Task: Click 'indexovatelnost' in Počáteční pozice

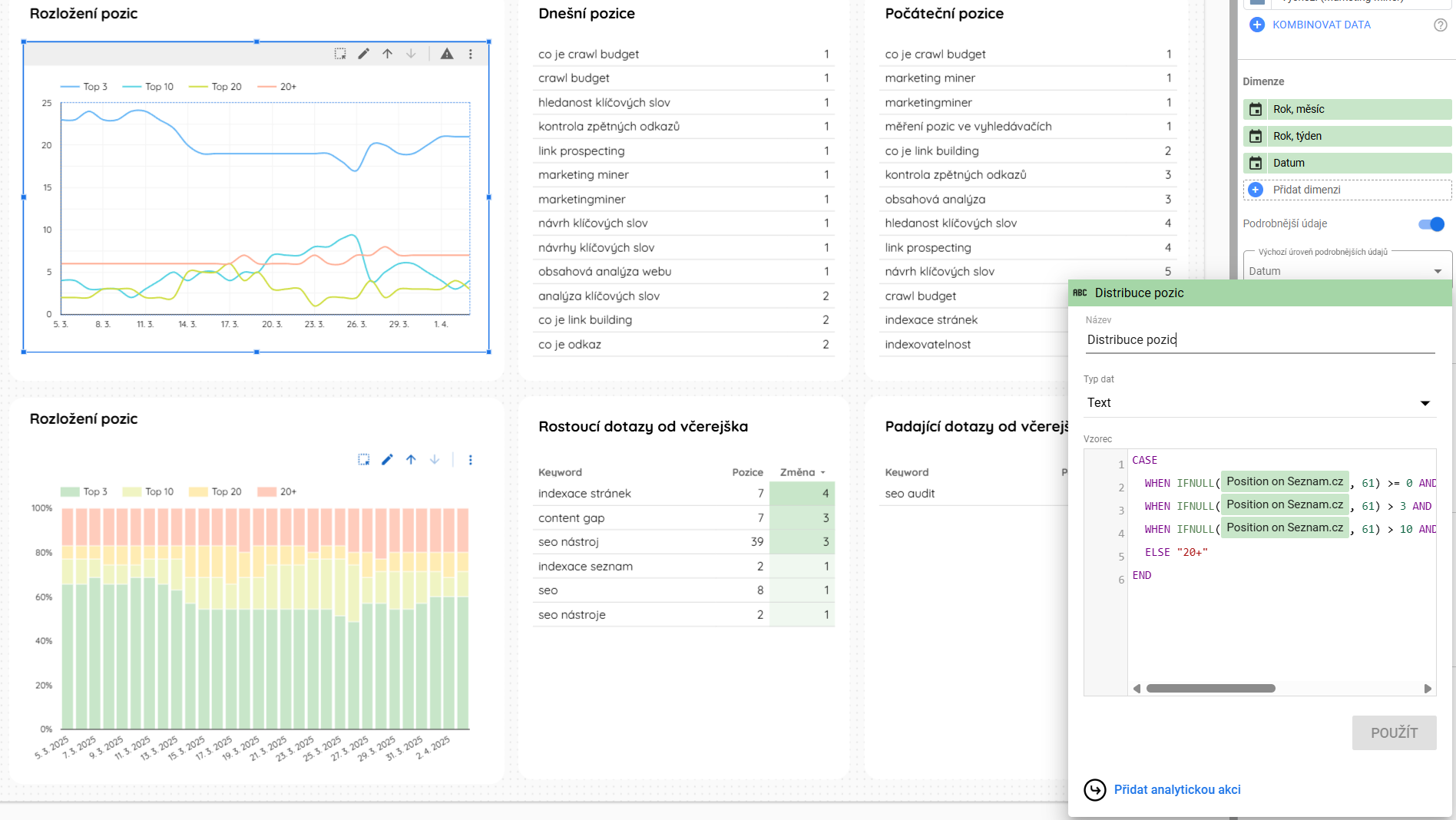Action: click(928, 345)
